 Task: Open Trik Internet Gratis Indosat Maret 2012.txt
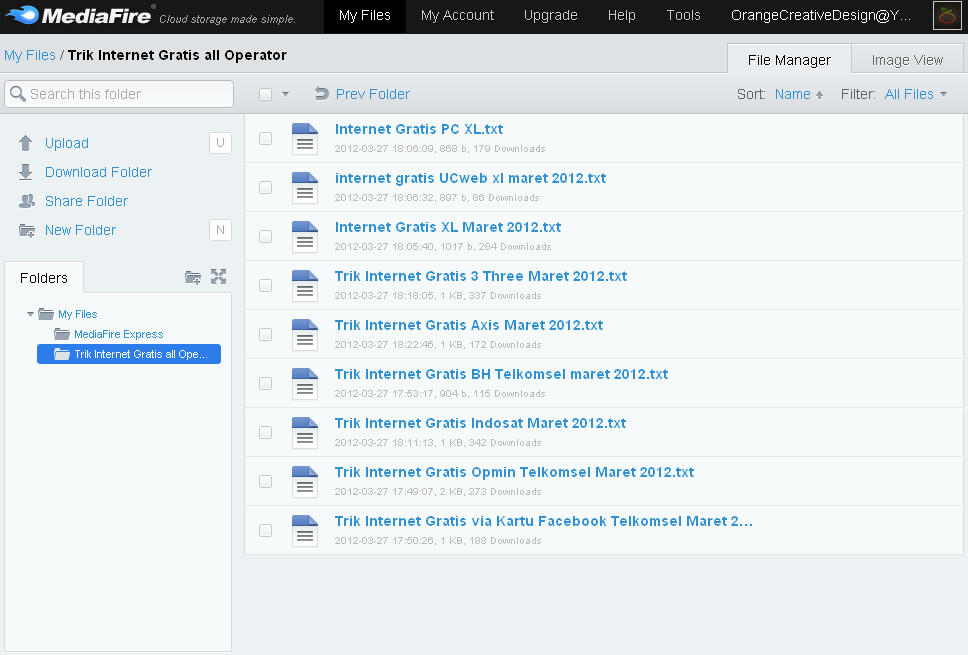(480, 423)
